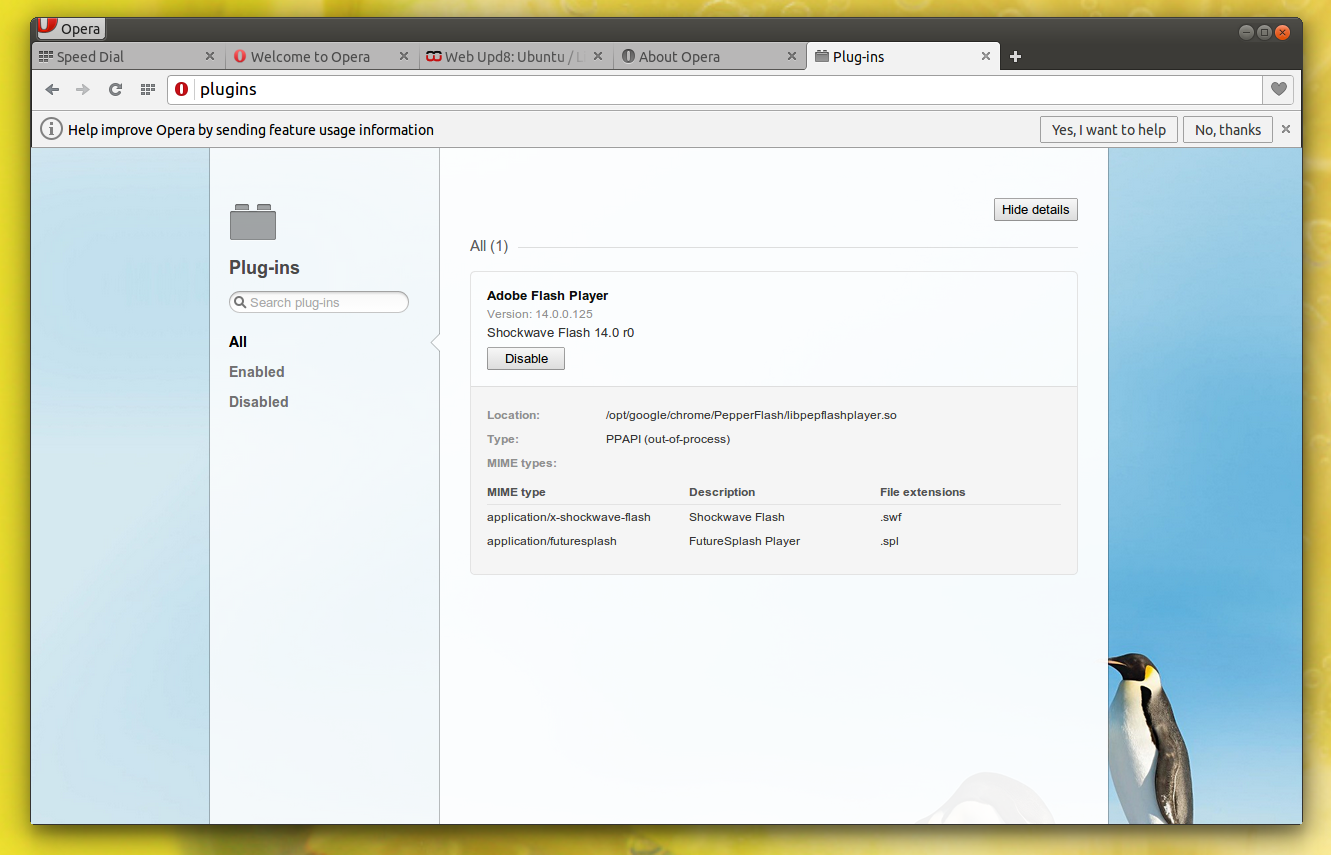Click the 'Version: 14.0.0.125' text
This screenshot has height=855, width=1331.
(x=540, y=314)
